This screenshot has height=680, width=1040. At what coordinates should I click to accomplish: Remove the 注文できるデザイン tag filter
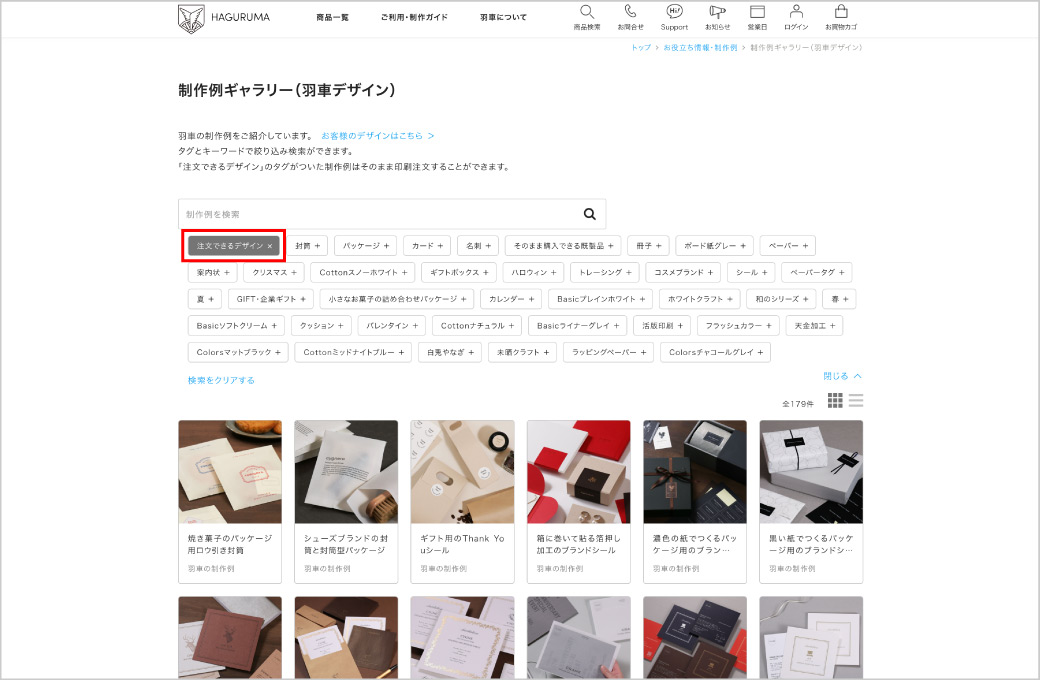click(269, 246)
